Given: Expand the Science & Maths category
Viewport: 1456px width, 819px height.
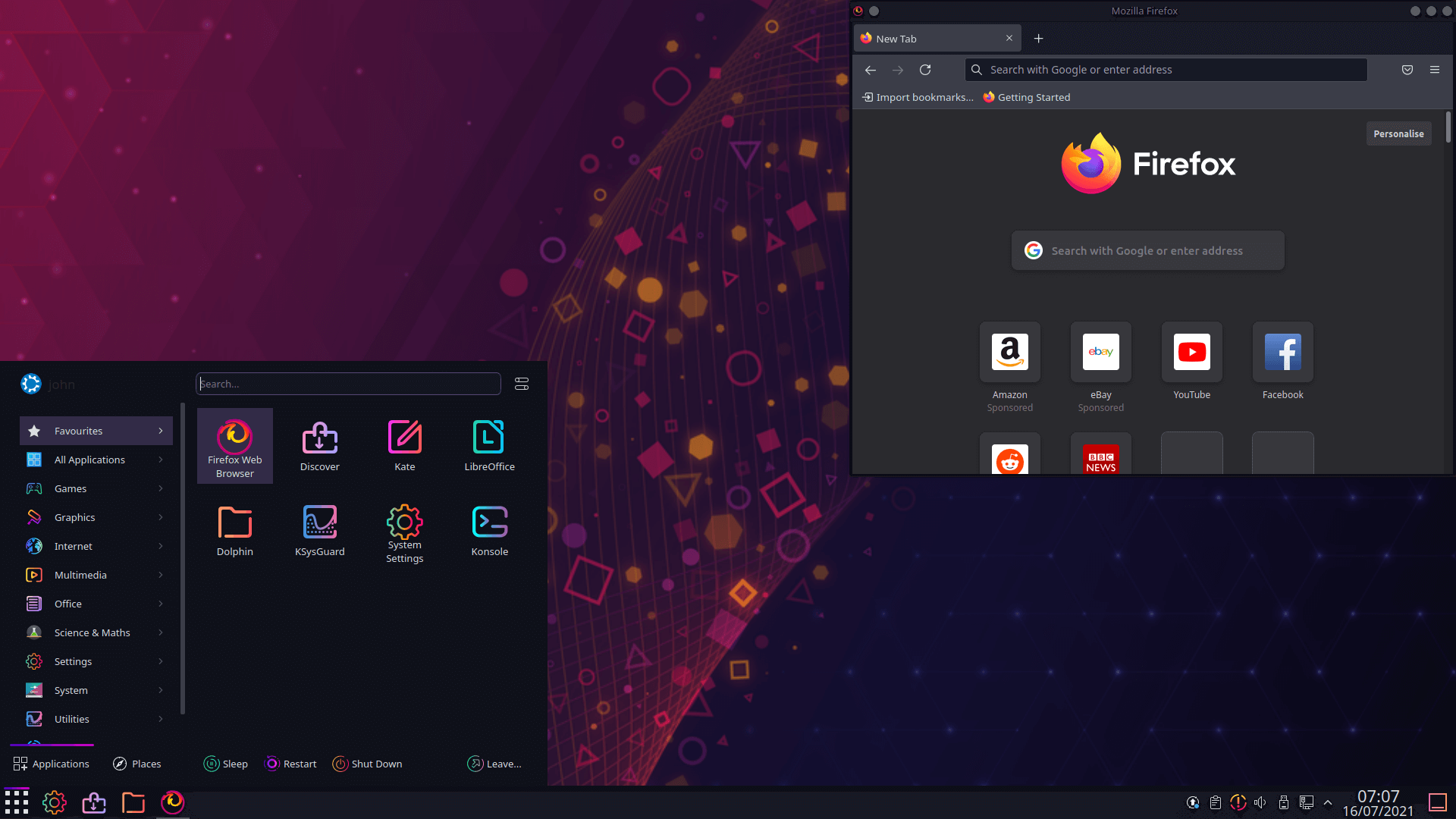Looking at the screenshot, I should point(96,632).
